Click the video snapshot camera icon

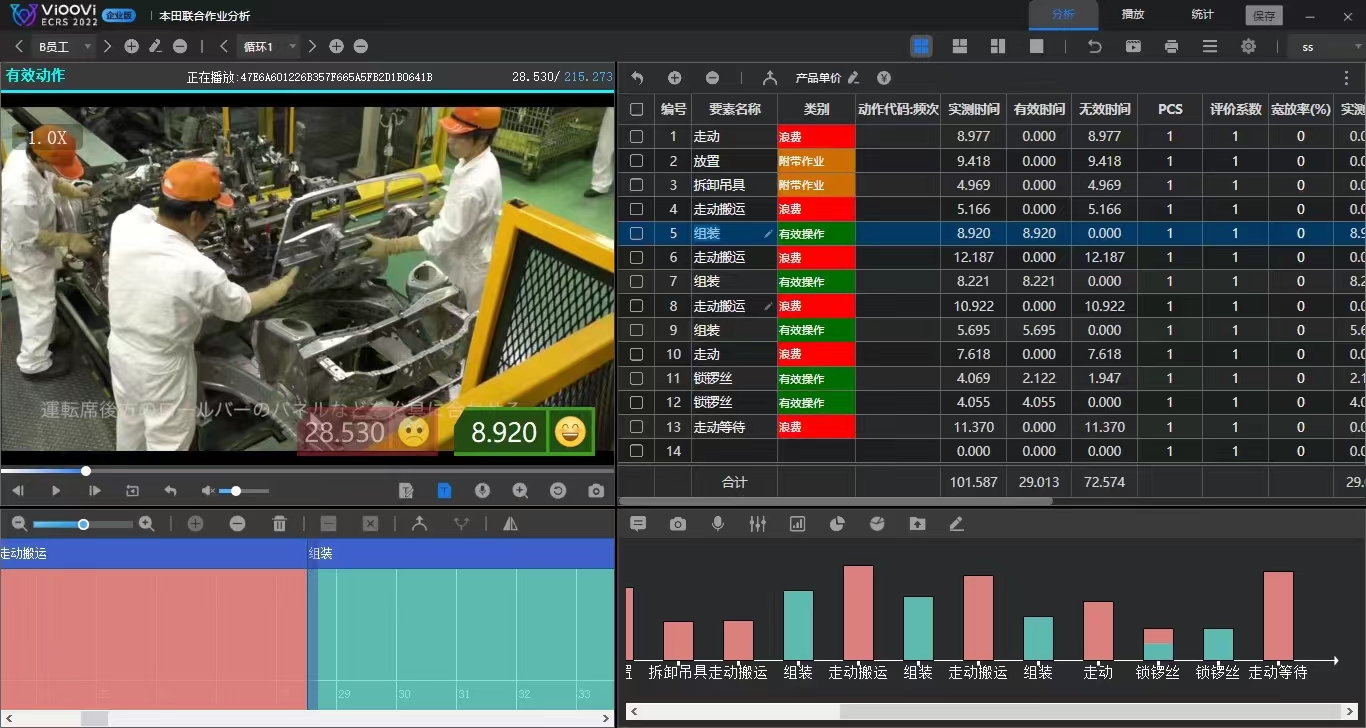(596, 491)
